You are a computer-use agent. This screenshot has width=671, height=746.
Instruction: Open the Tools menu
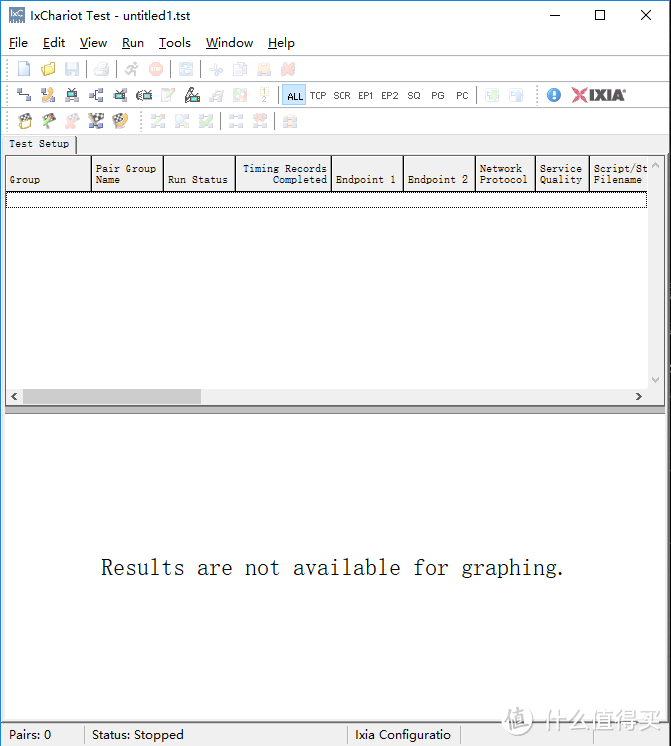174,43
